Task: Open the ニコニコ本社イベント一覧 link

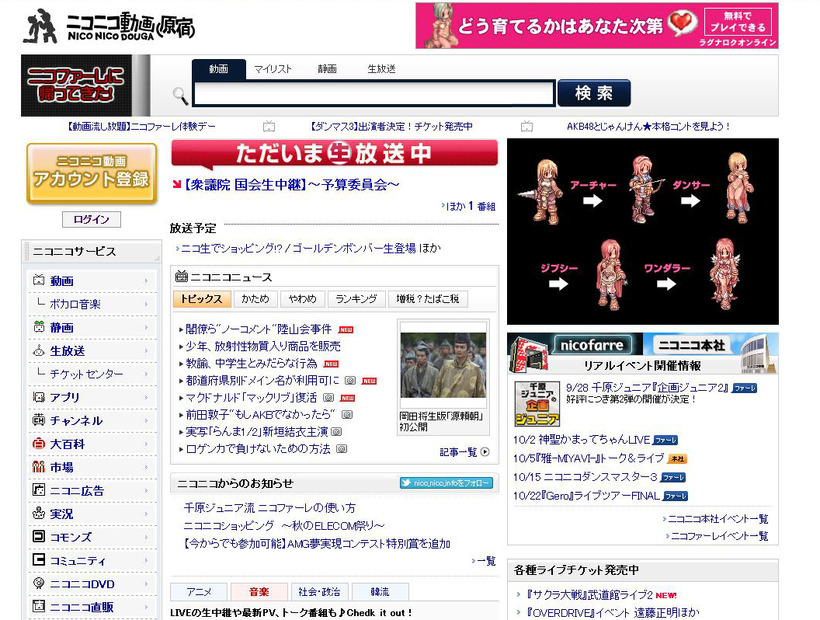Action: [717, 519]
